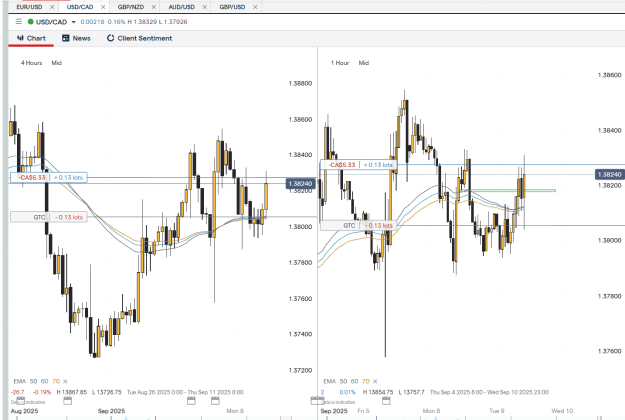The height and width of the screenshot is (420, 625).
Task: Open the Client Sentiment tab
Action: click(x=140, y=38)
